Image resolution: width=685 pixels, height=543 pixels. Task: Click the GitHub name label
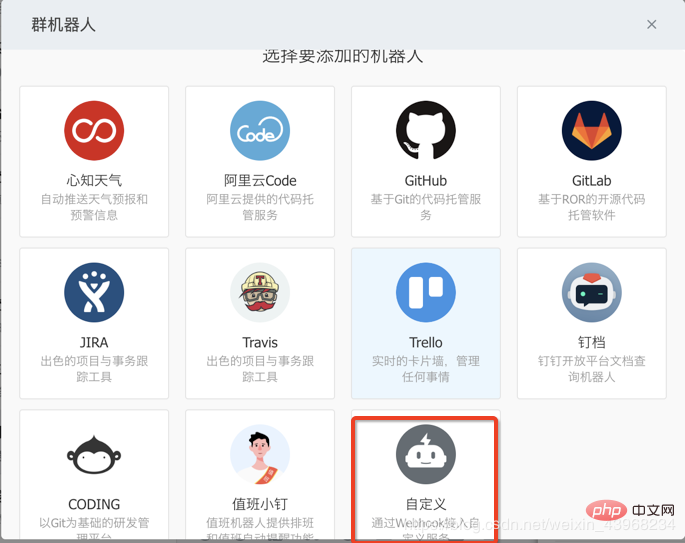[x=426, y=180]
